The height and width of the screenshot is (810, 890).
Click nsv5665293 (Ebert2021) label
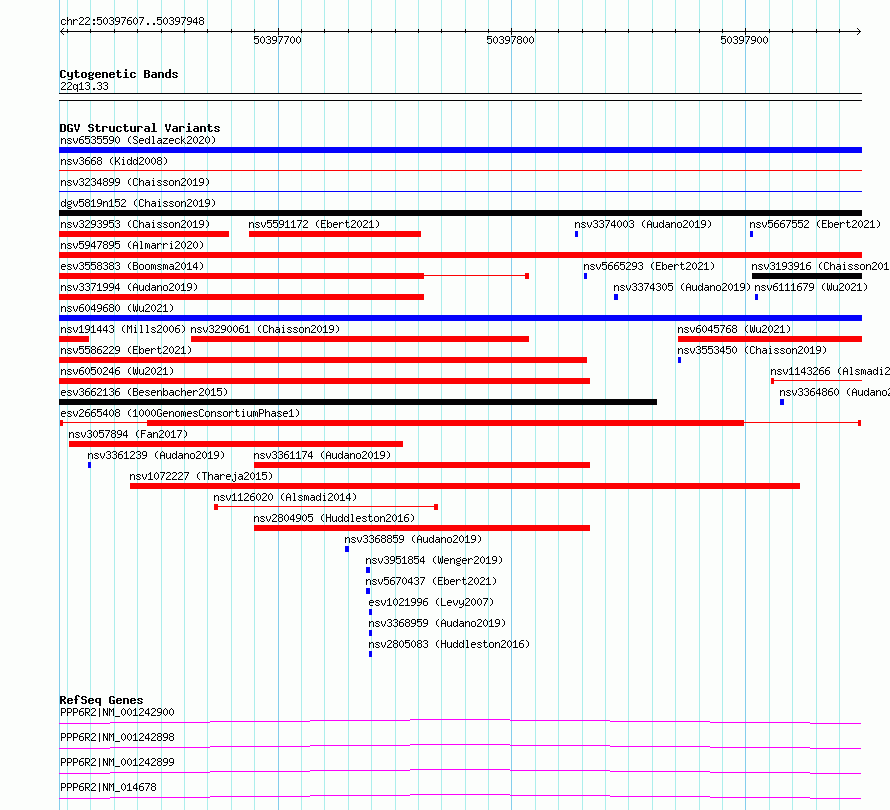click(x=649, y=266)
